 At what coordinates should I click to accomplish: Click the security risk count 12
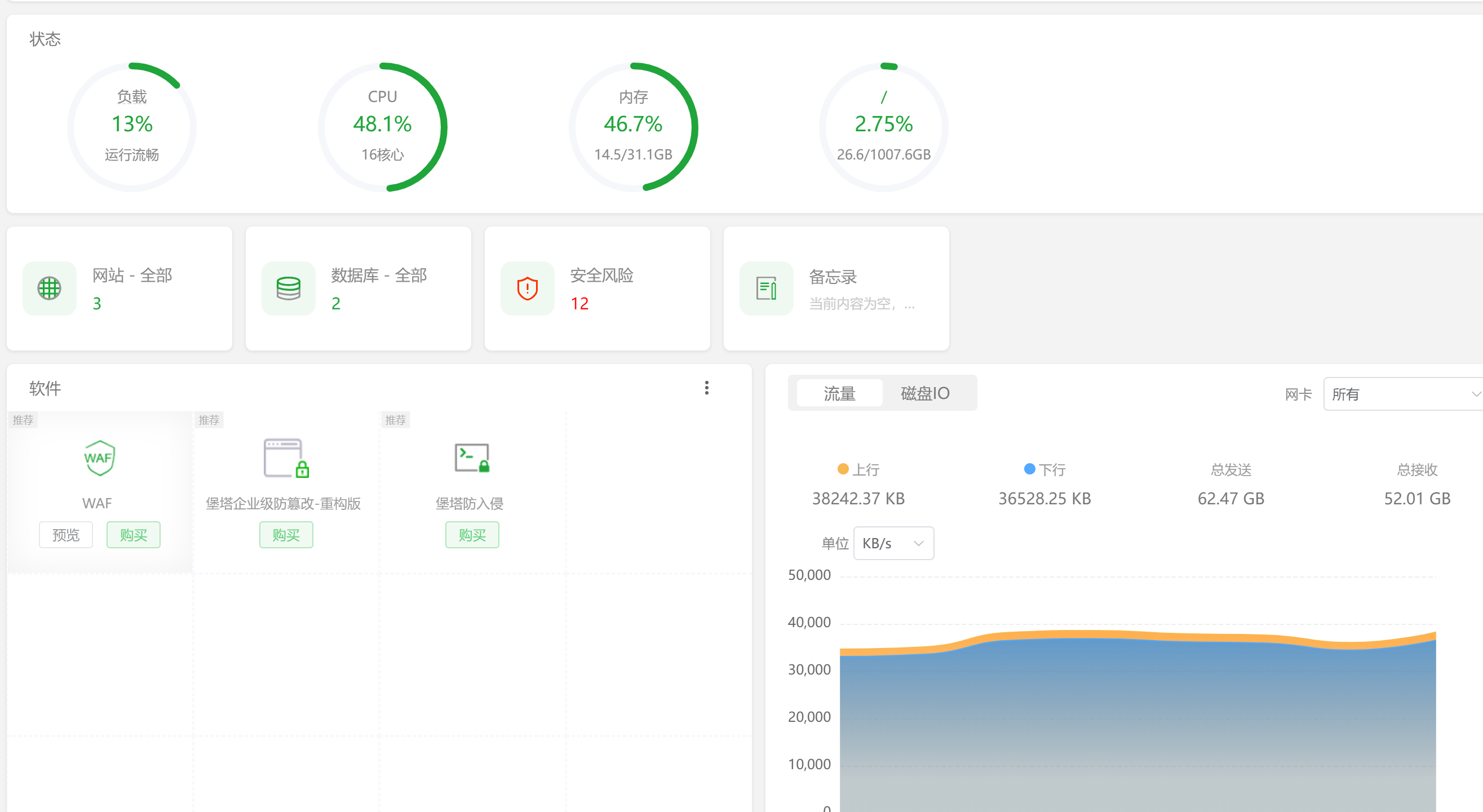579,303
